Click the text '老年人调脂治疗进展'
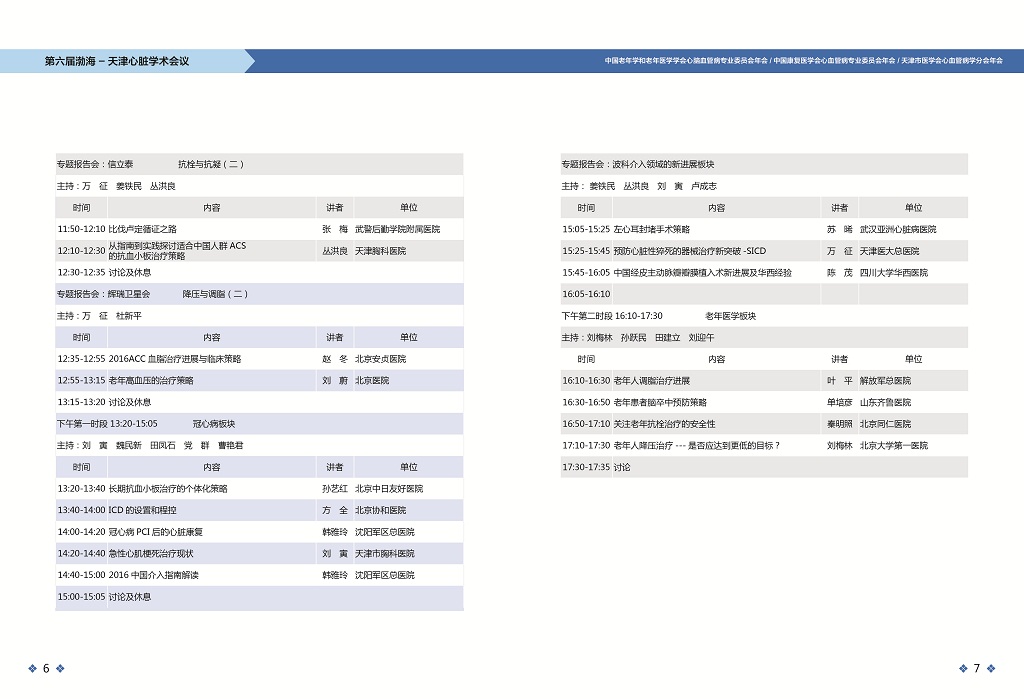The height and width of the screenshot is (699, 1024). 652,380
